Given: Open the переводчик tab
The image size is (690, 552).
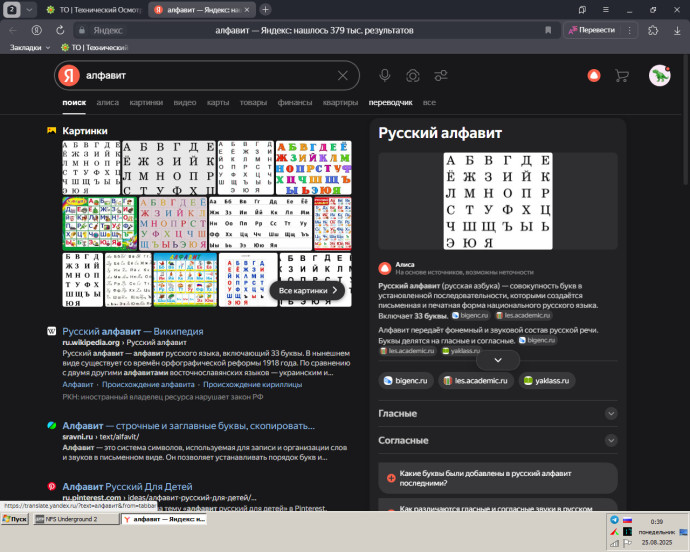Looking at the screenshot, I should (x=390, y=103).
